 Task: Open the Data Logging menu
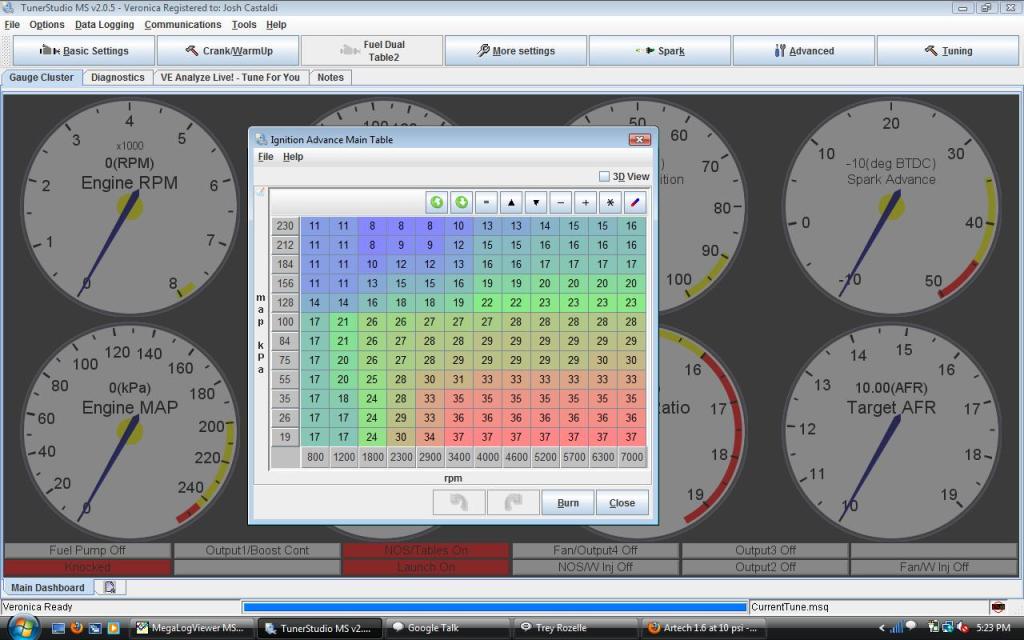[104, 24]
